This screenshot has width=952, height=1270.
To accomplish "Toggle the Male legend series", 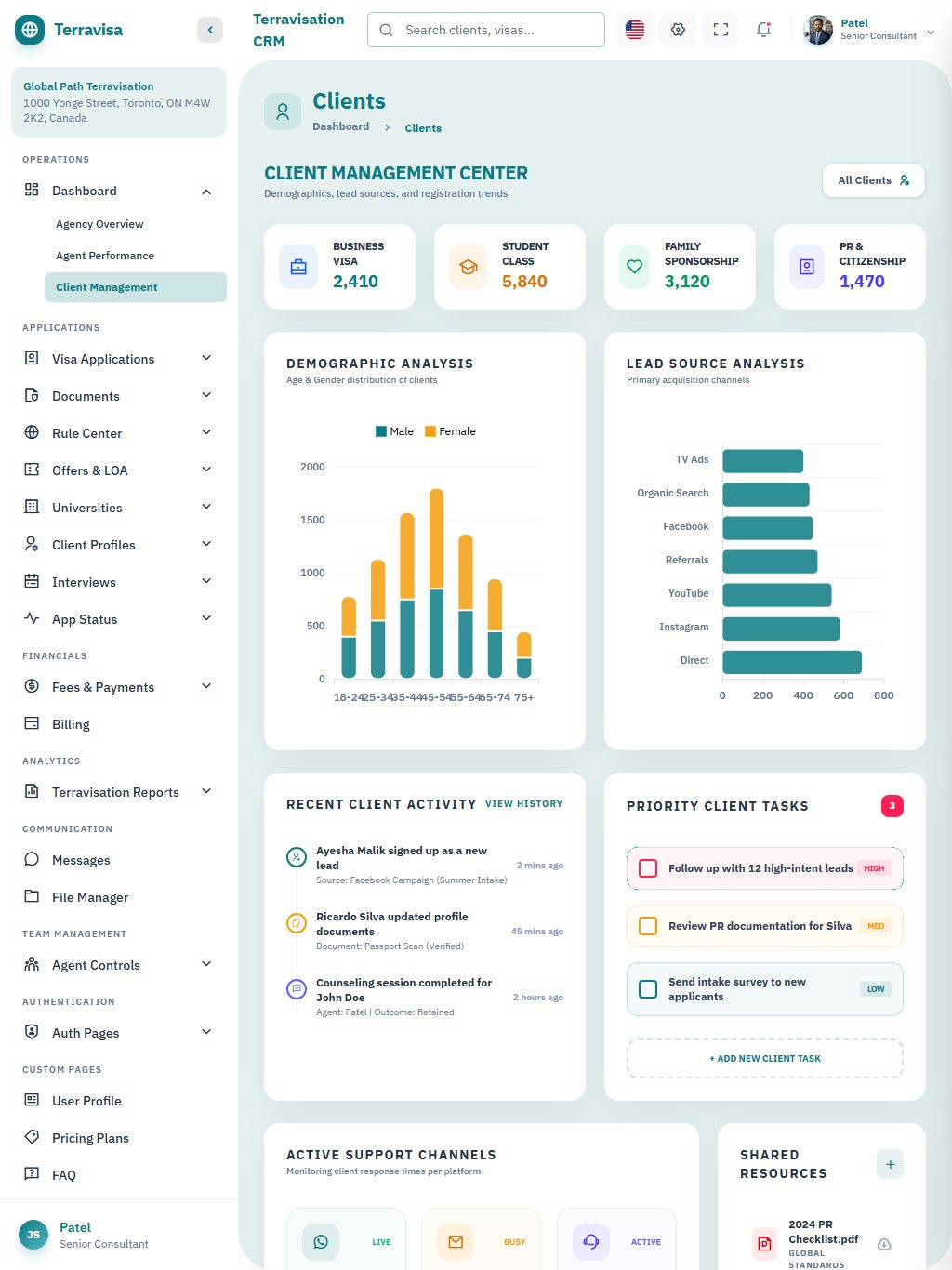I will 395,431.
